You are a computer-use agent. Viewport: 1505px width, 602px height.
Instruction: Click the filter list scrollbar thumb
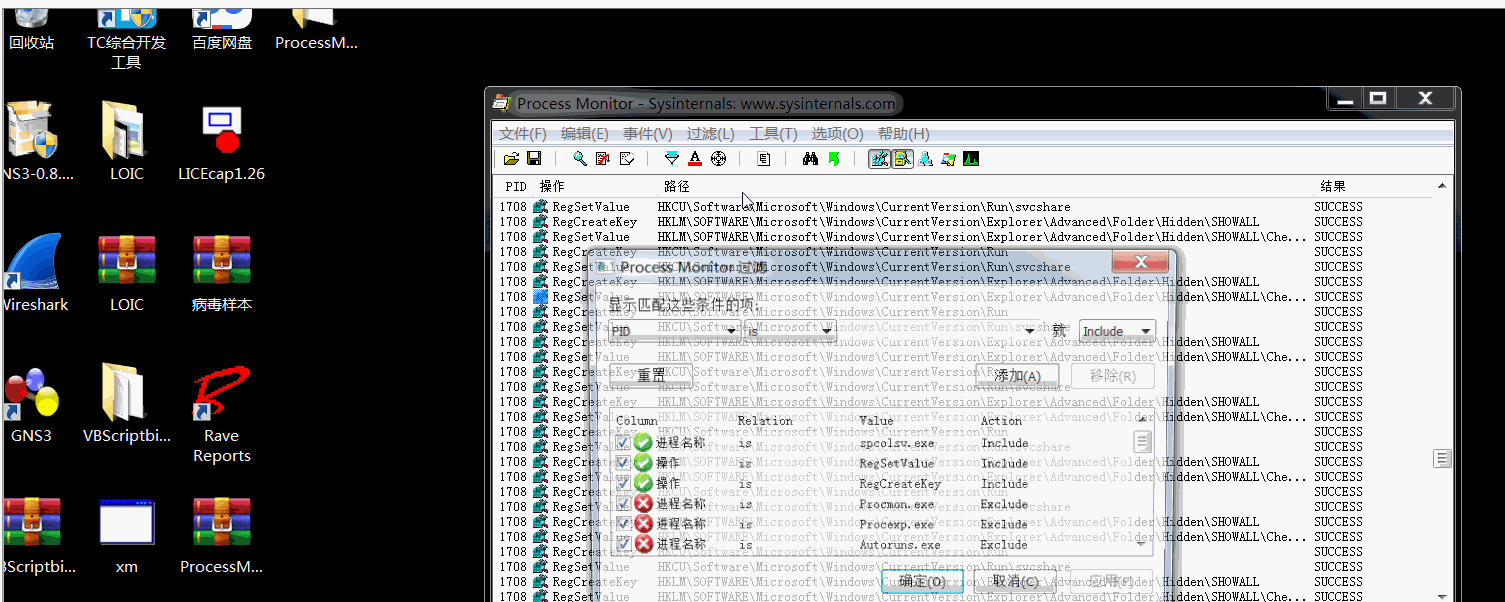pos(1142,441)
